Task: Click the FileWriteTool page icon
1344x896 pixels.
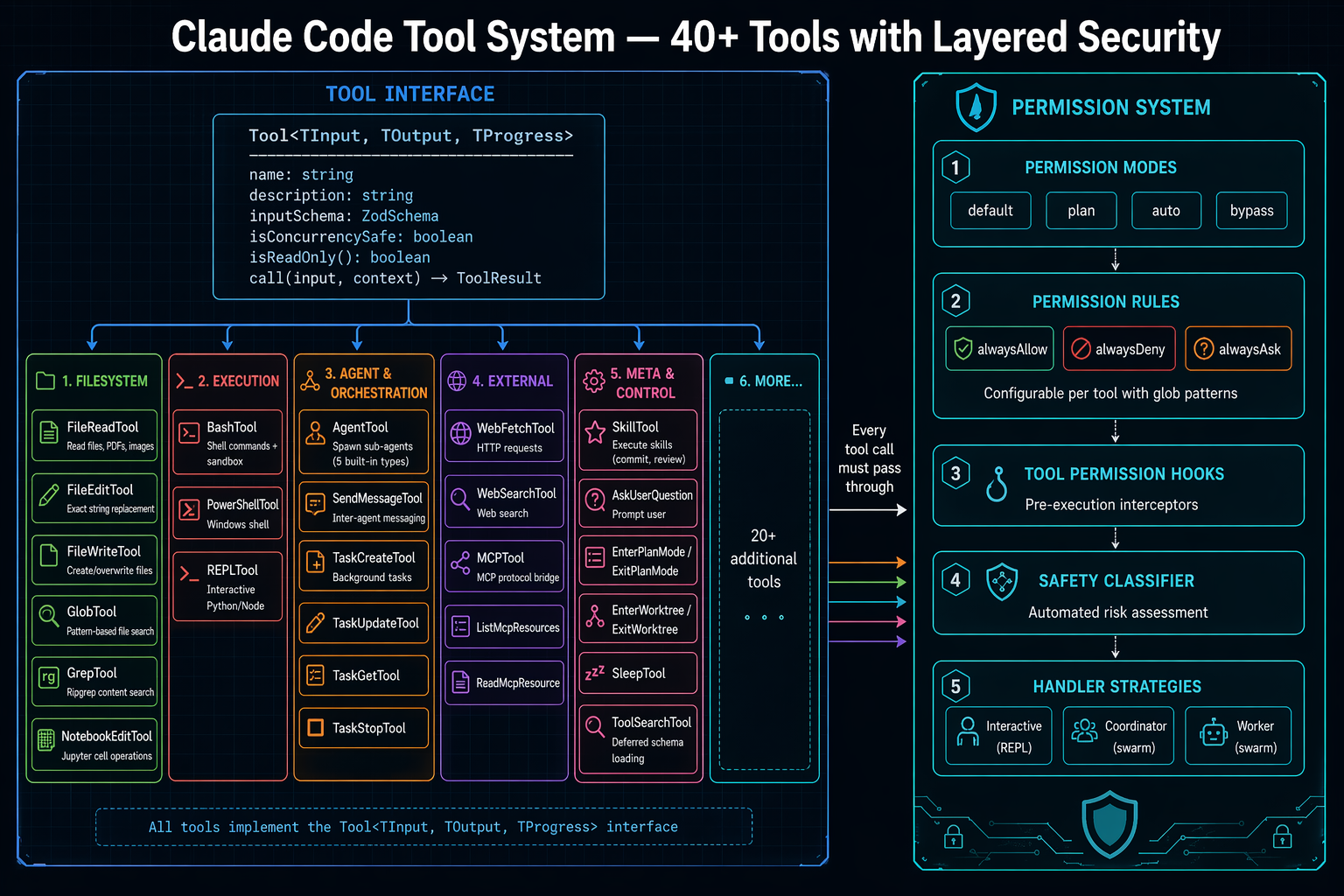Action: [49, 556]
